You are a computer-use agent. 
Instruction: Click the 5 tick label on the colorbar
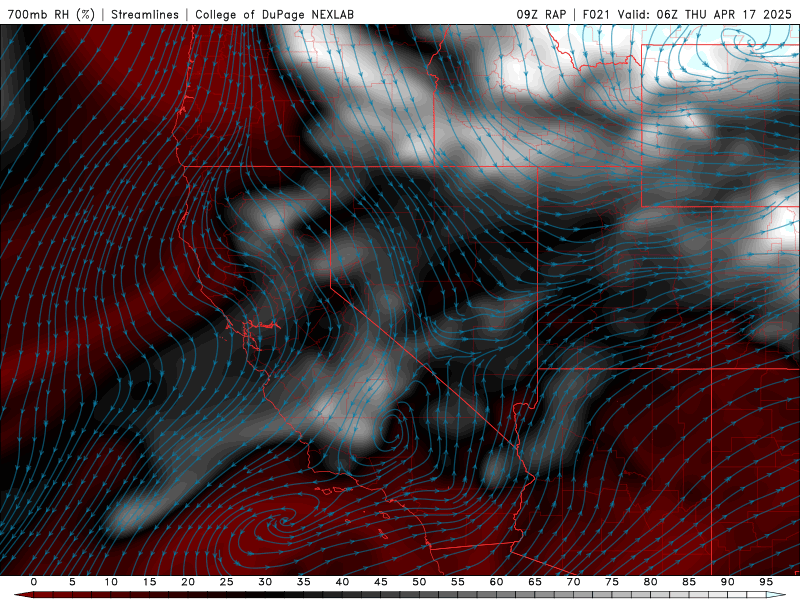(x=72, y=582)
